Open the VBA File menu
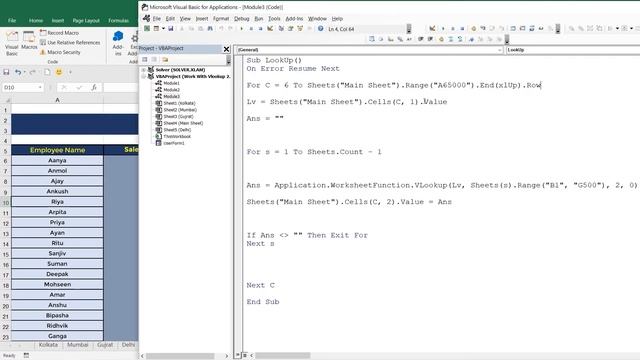The height and width of the screenshot is (360, 640). click(x=157, y=19)
